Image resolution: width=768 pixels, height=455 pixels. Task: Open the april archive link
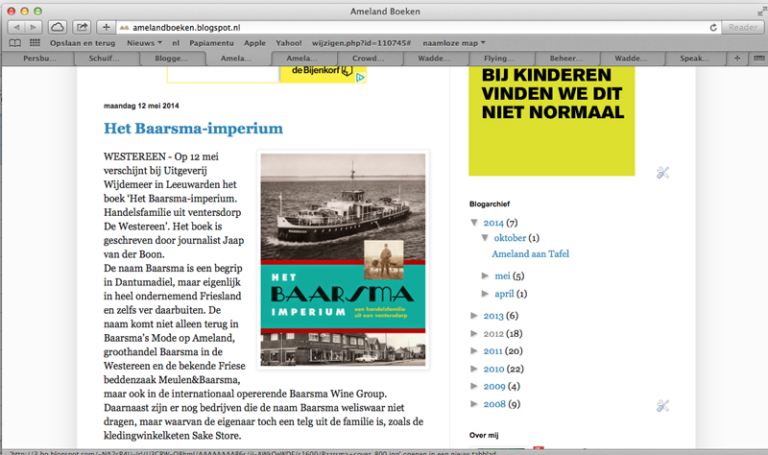[x=504, y=294]
